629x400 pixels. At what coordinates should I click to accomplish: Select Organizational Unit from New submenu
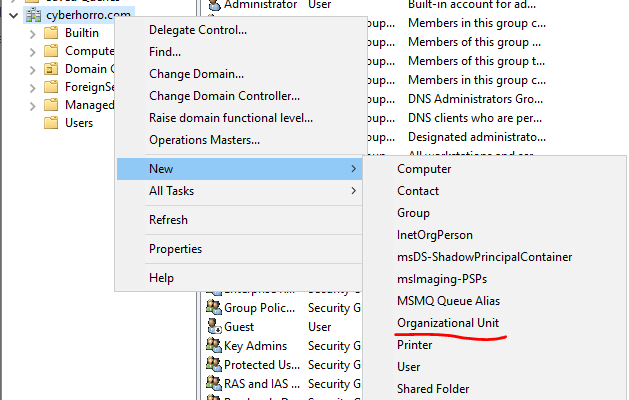point(447,323)
